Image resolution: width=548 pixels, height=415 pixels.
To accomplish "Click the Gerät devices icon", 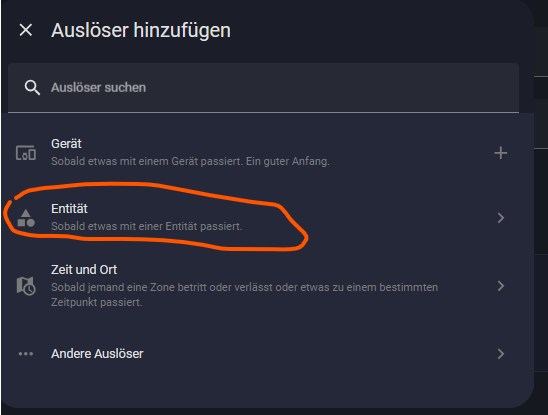I will tap(26, 153).
